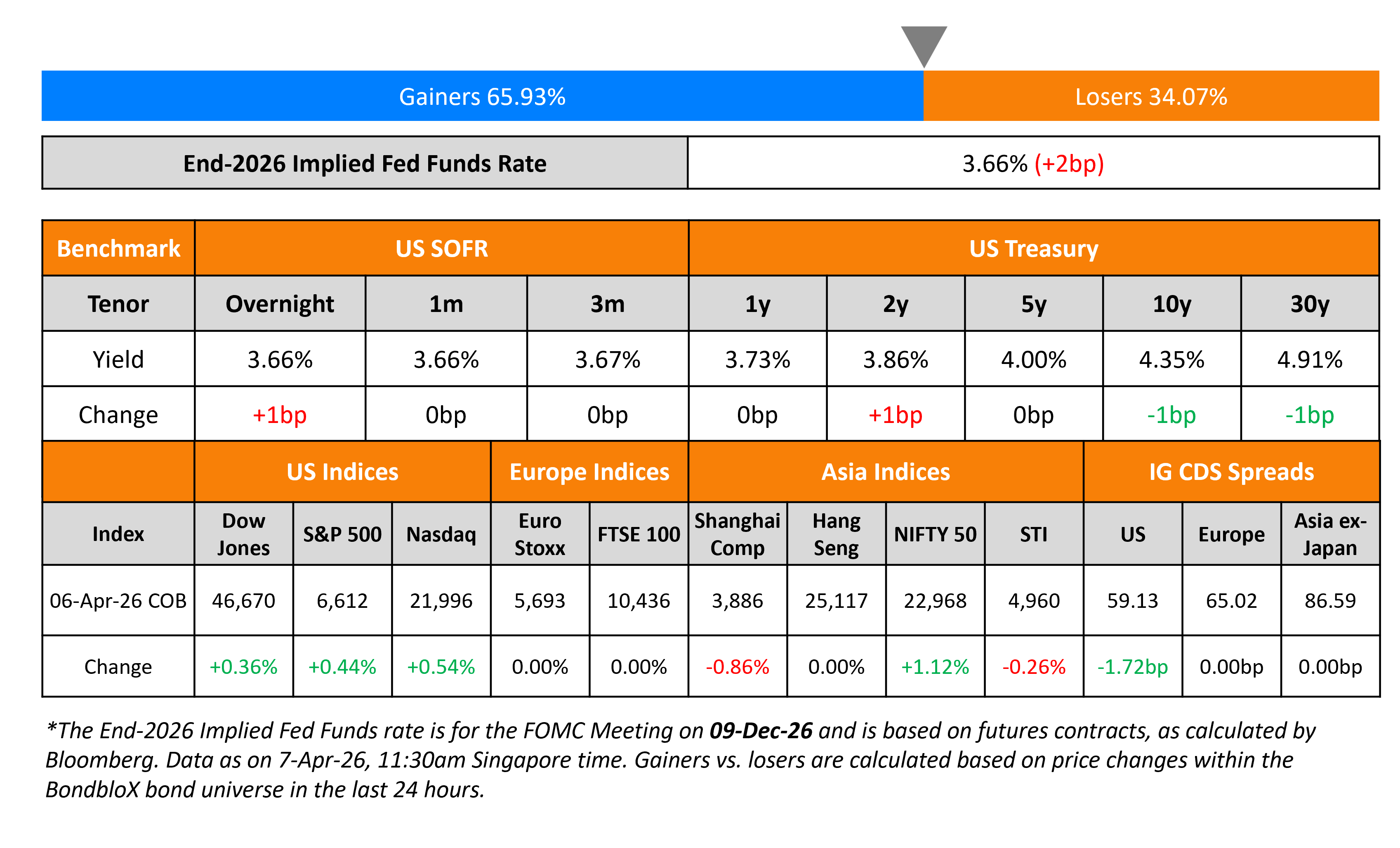This screenshot has width=1400, height=848.
Task: Click the 3.66% (+2bp) implied rate value
Action: pos(1032,163)
